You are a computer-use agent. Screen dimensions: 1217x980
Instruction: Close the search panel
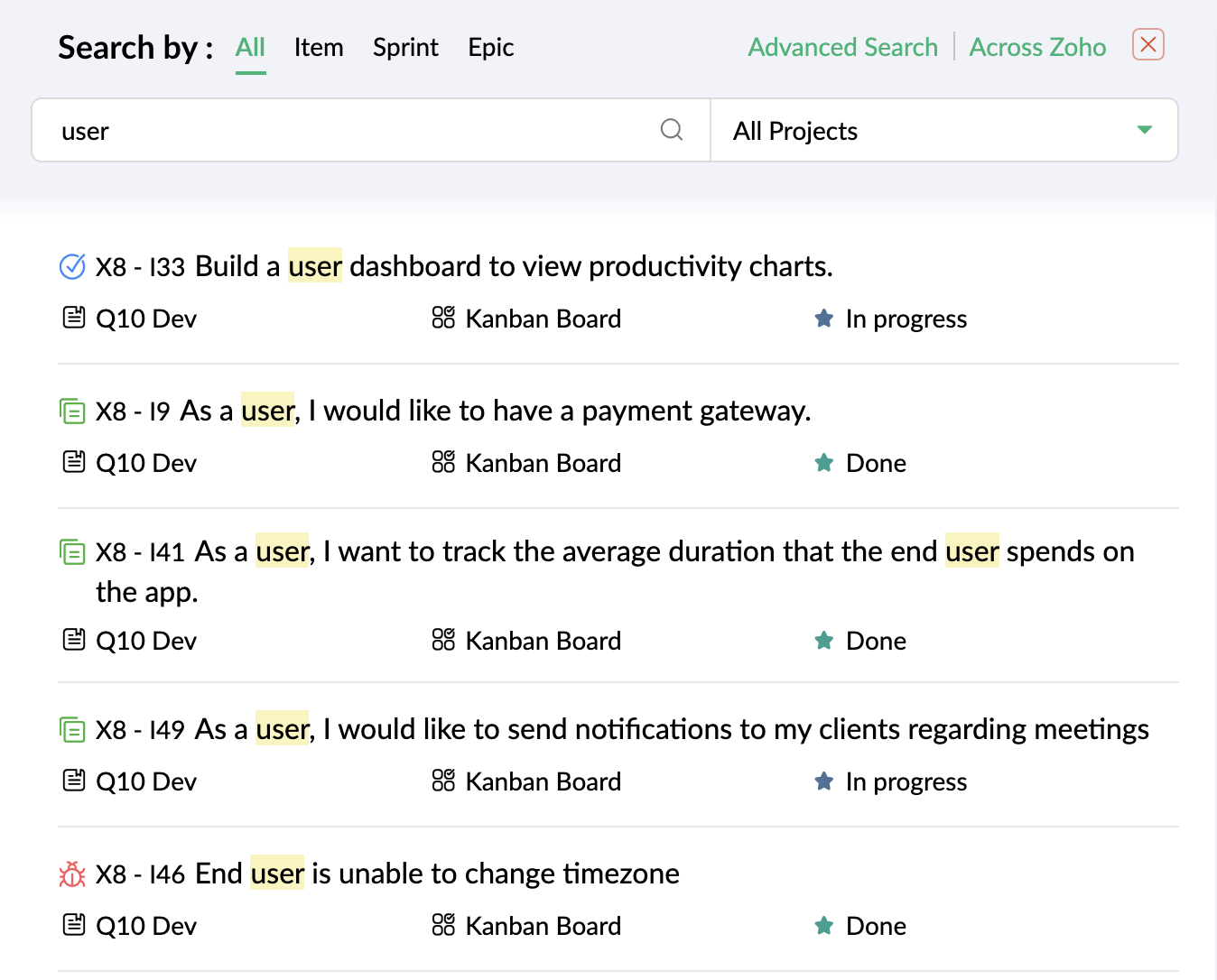tap(1148, 44)
